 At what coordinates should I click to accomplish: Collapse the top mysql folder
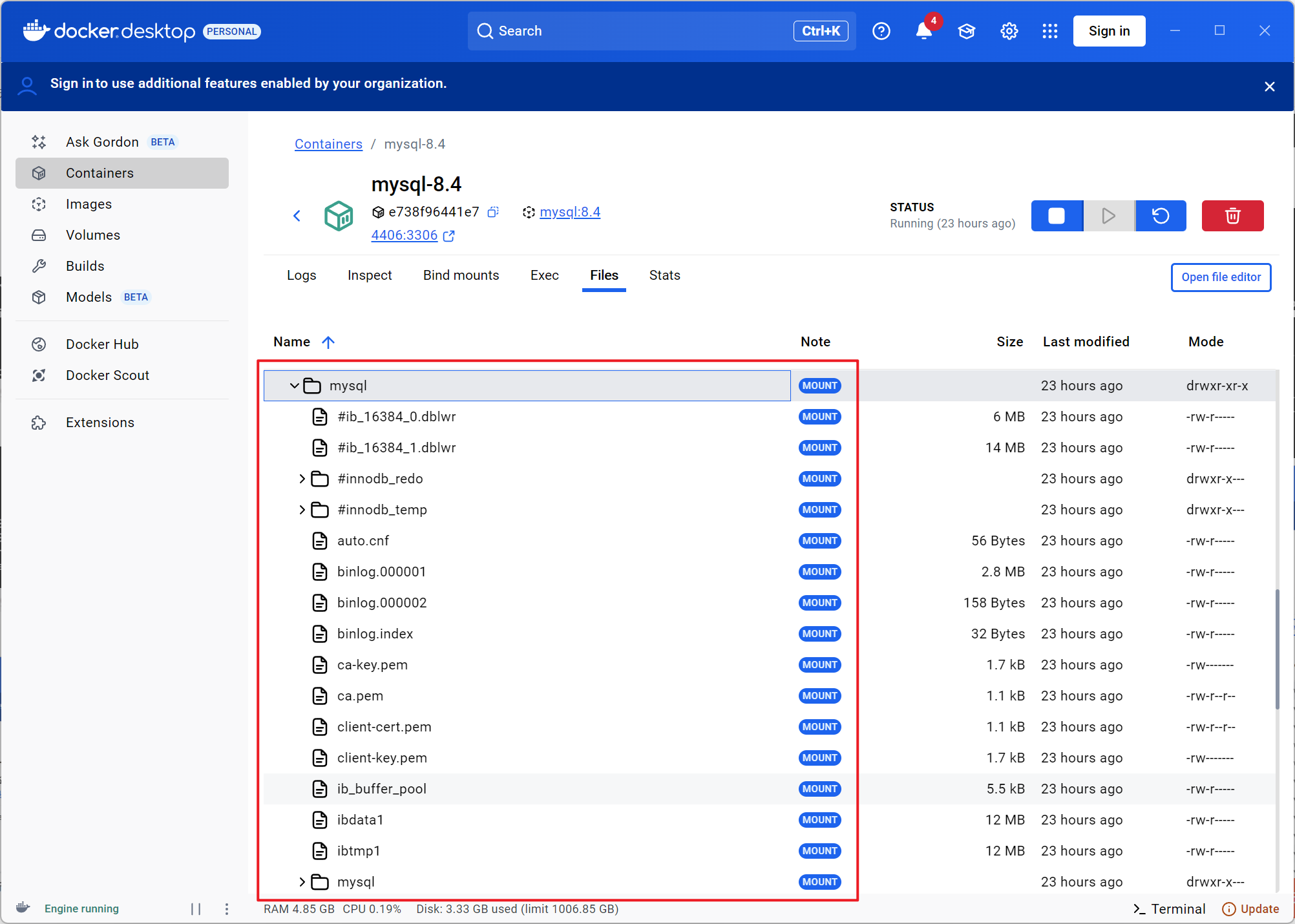[x=294, y=386]
